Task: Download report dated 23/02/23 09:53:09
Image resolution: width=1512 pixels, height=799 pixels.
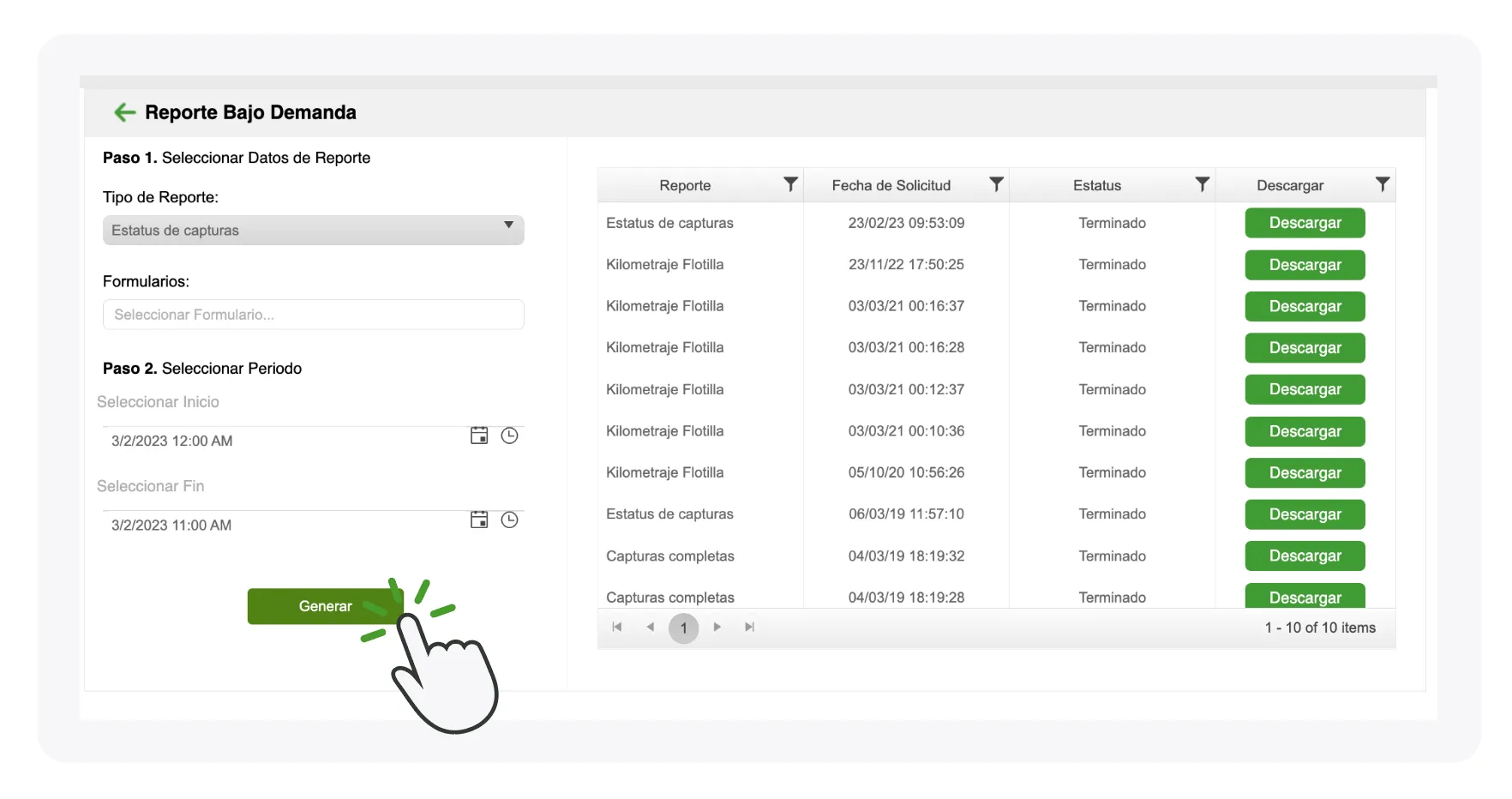Action: click(1305, 223)
